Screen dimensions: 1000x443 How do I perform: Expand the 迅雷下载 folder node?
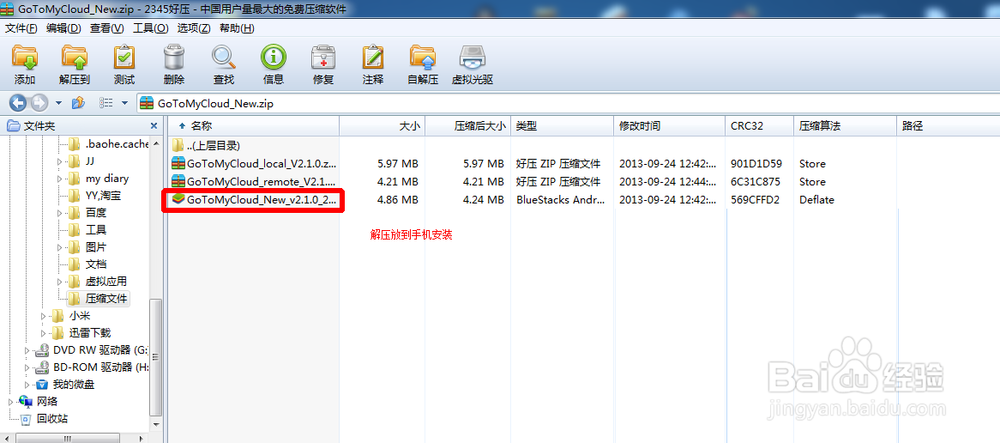click(43, 333)
